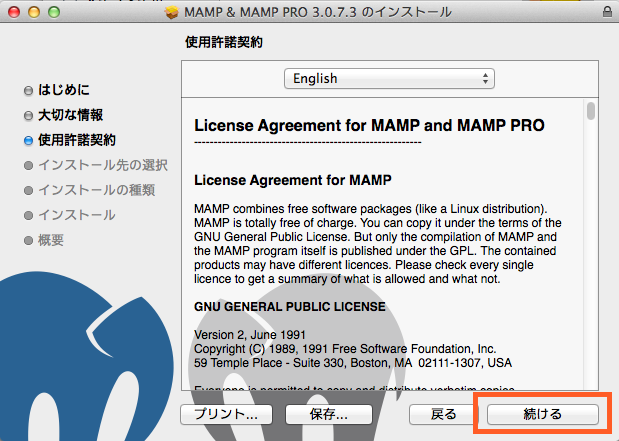Viewport: 619px width, 441px height.
Task: Click the License Agreement for MAMP heading text
Action: pos(292,181)
